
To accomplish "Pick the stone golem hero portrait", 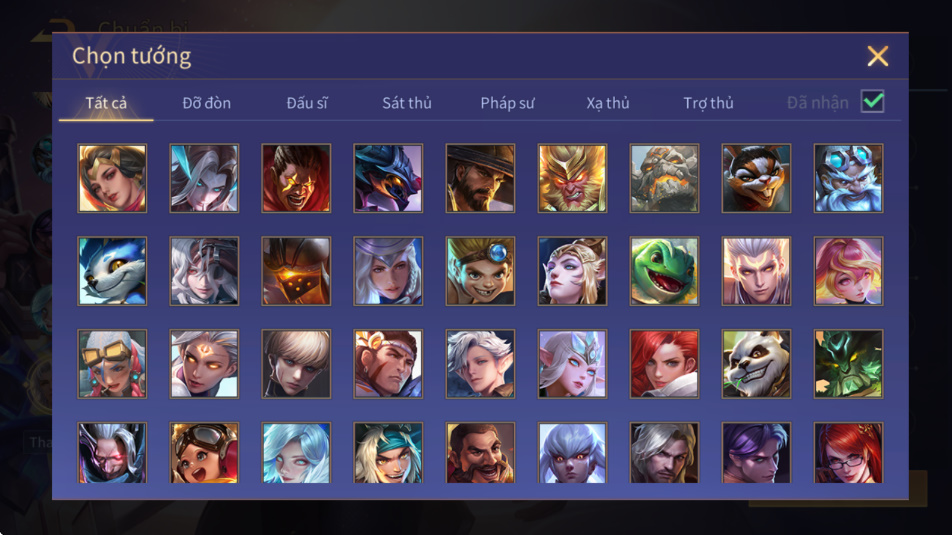I will click(x=664, y=178).
